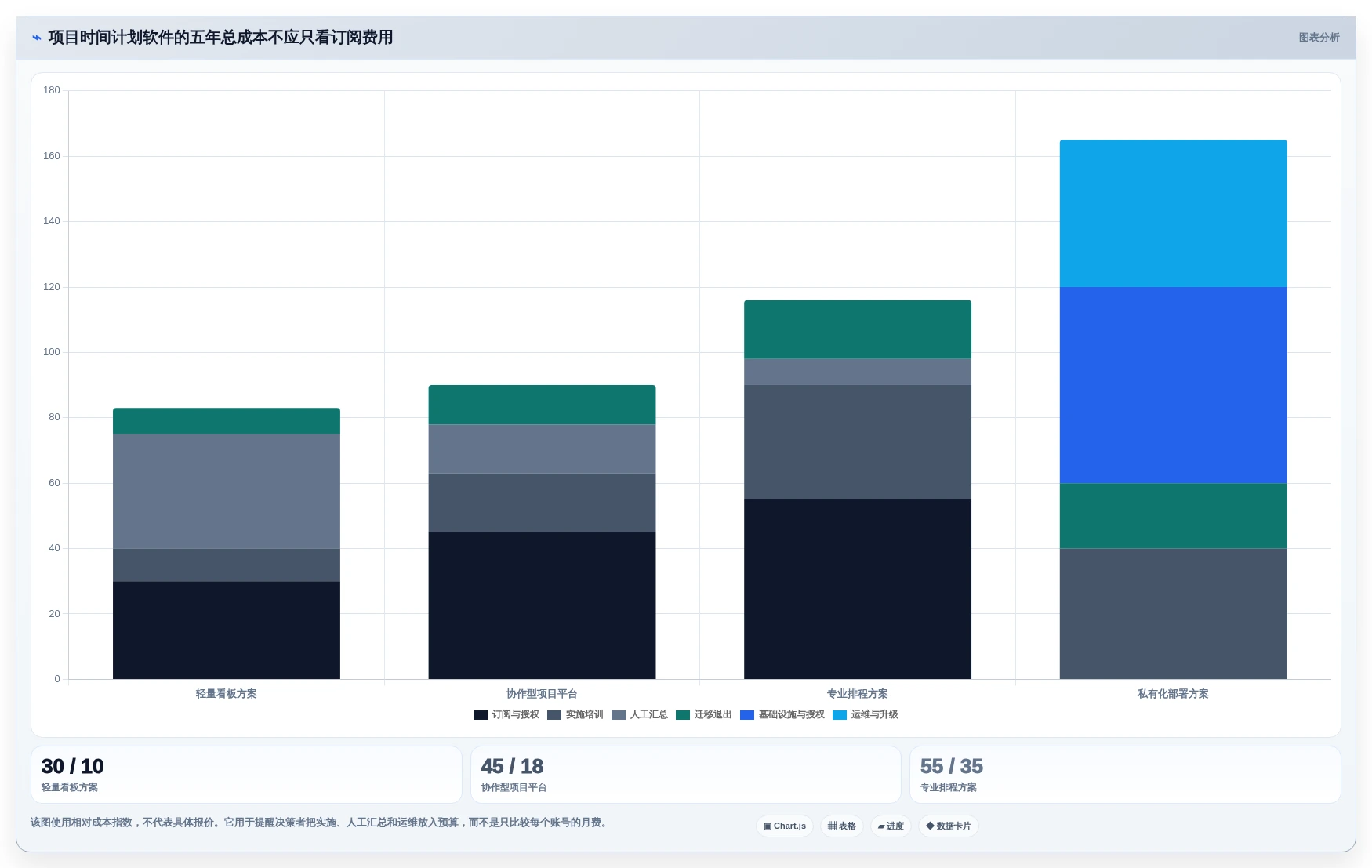This screenshot has height=868, width=1372.
Task: Select the 表格 chip
Action: click(842, 826)
